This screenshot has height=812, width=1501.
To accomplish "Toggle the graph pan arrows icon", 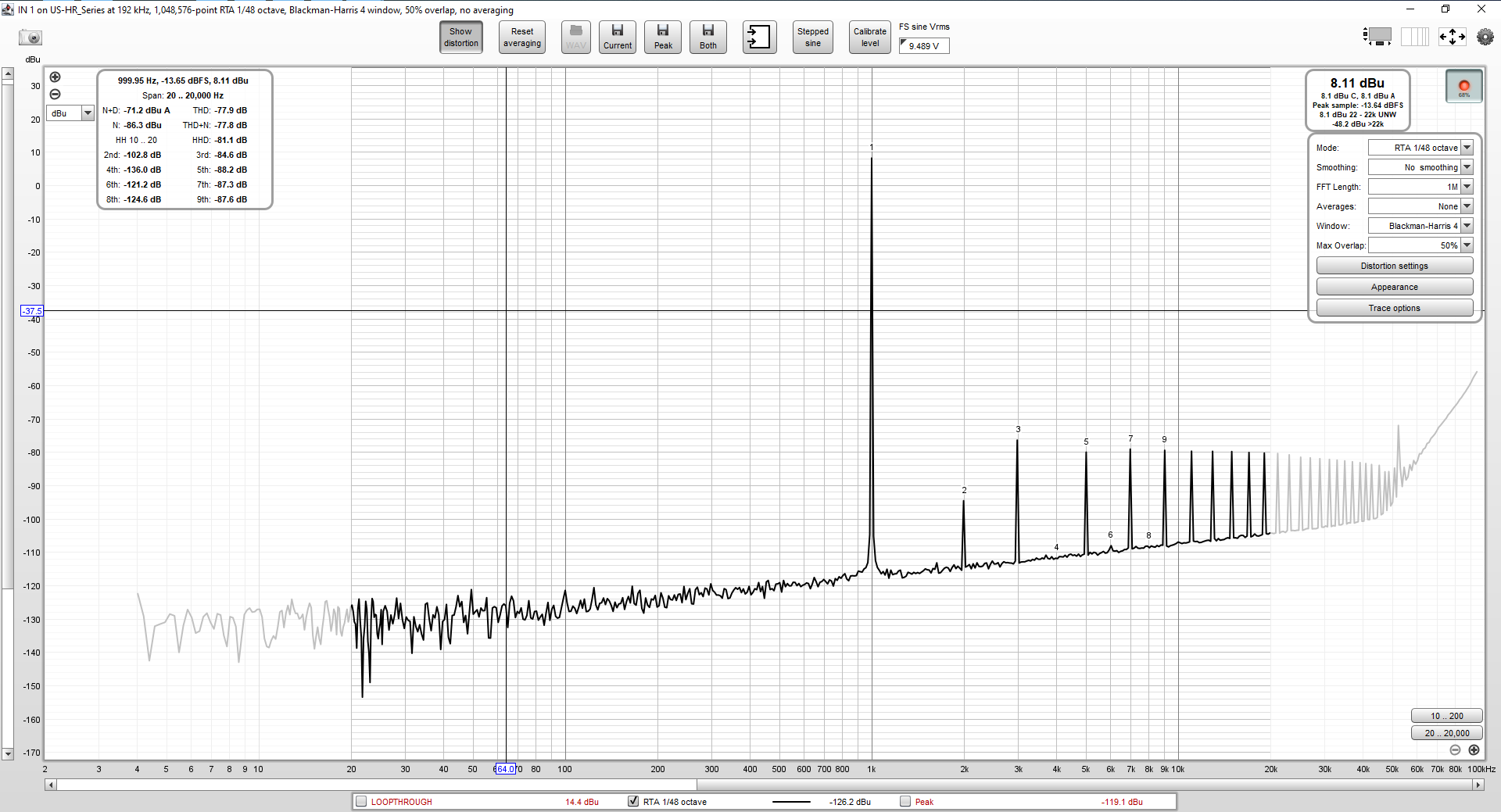I will 1453,36.
